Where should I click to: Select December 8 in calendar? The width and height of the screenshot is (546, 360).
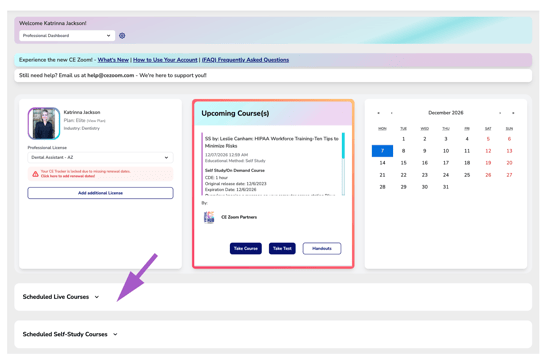[404, 151]
